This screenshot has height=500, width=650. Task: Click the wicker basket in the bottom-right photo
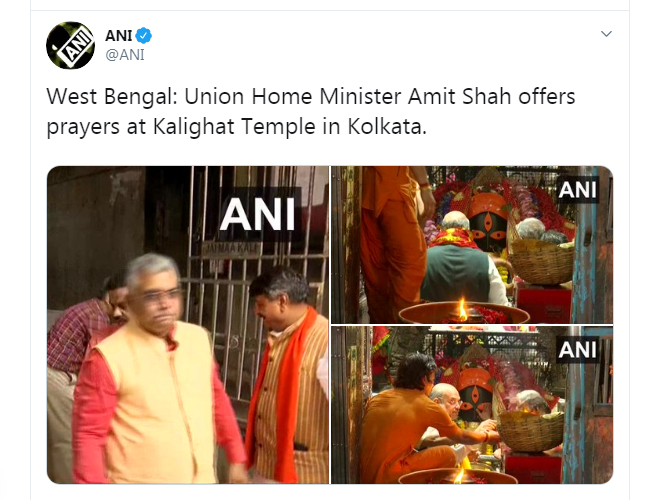point(531,431)
